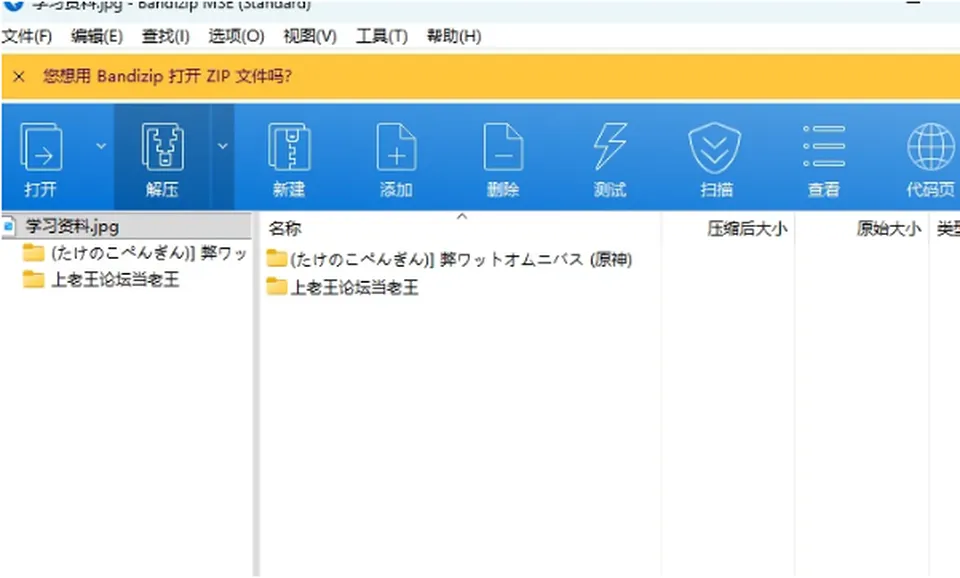Viewport: 960px width, 578px height.
Task: Click the Test (测试) lightning icon
Action: click(610, 146)
